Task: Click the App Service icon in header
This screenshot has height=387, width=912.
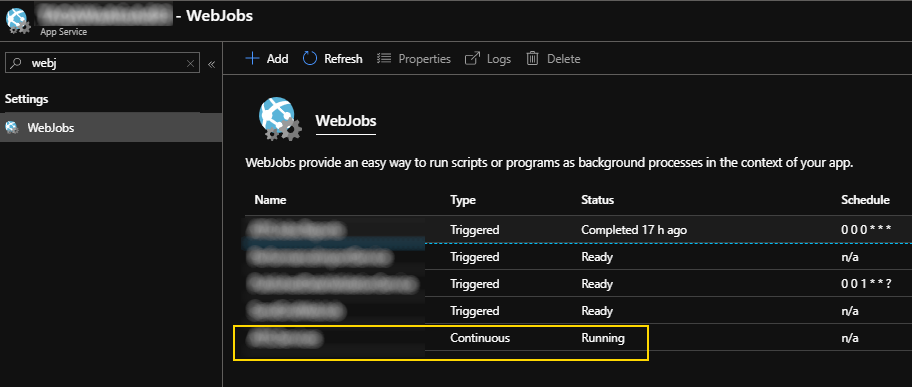Action: [x=18, y=20]
